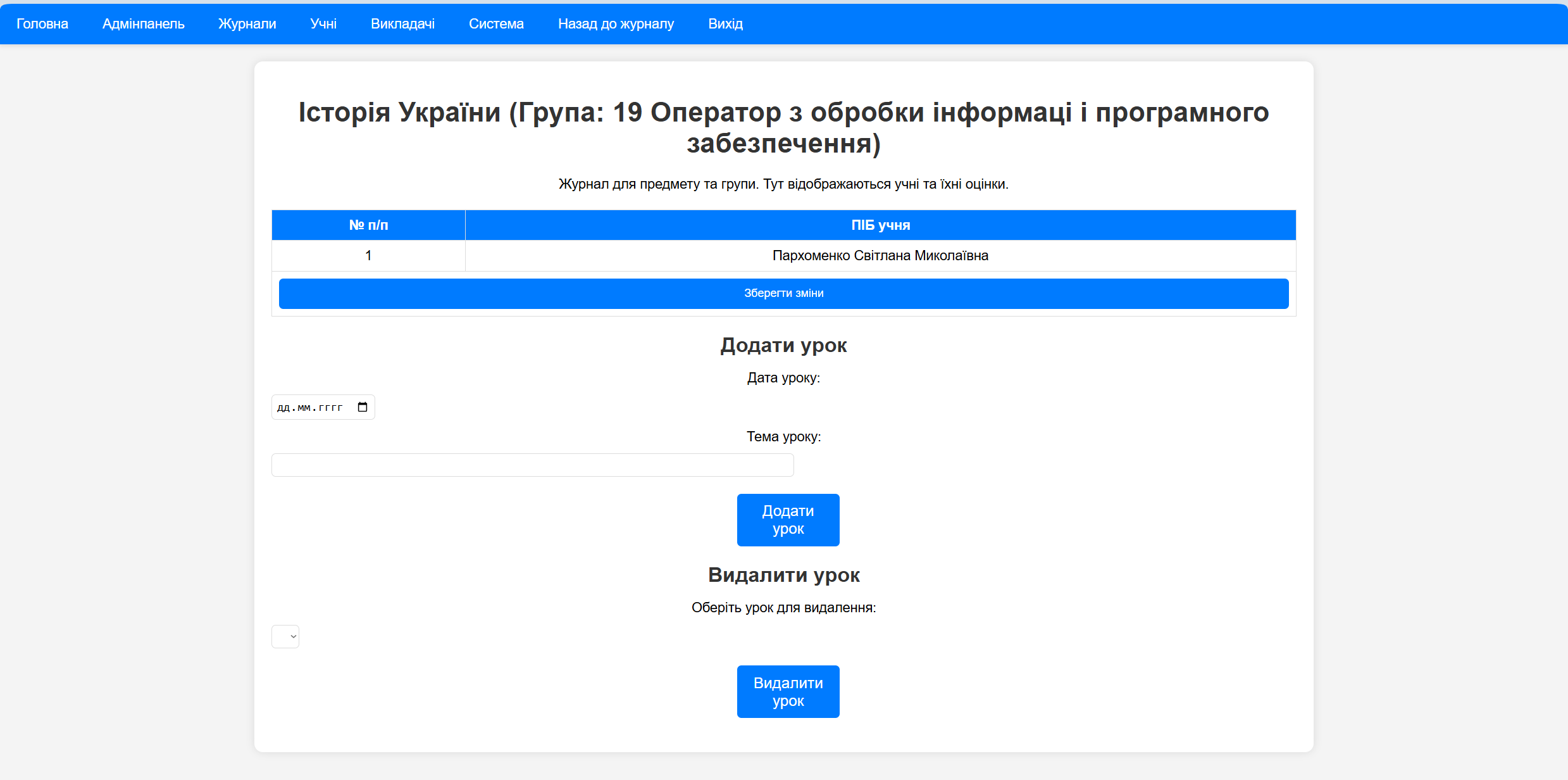The image size is (1568, 780).
Task: Navigate to Учні page
Action: tap(323, 24)
